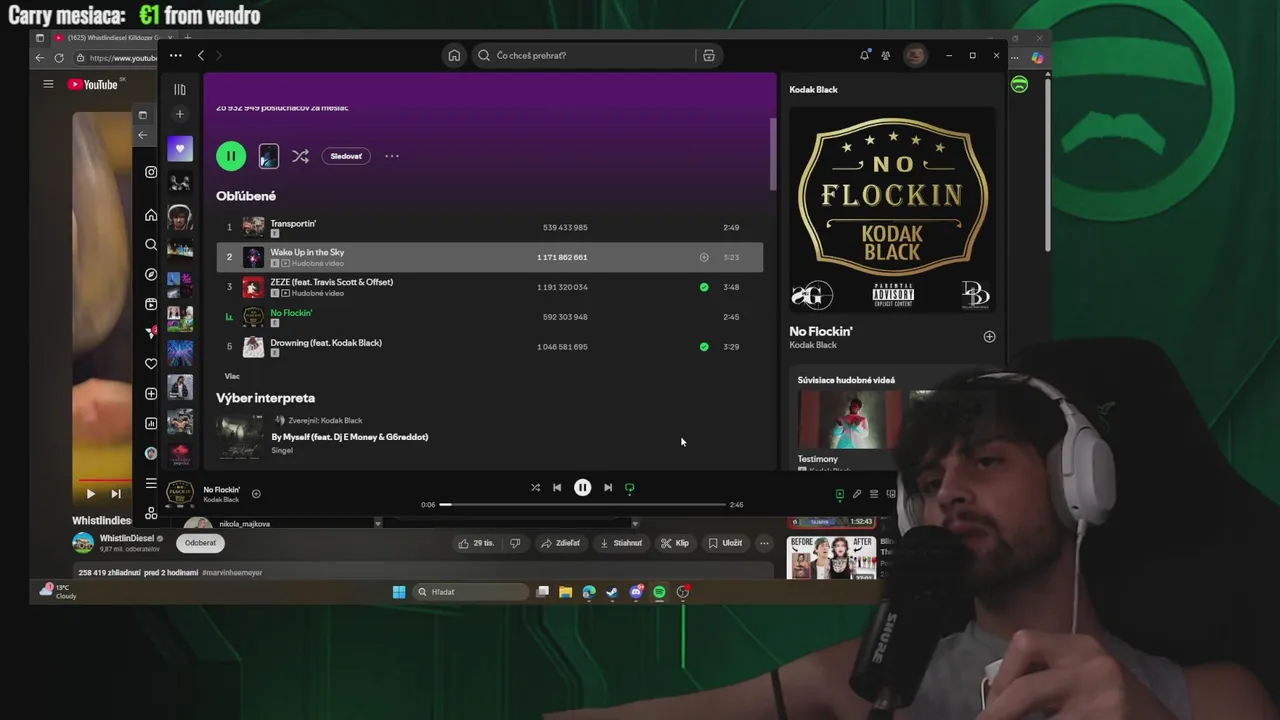The image size is (1280, 720).
Task: Open the YouTube hamburger menu
Action: pyautogui.click(x=48, y=84)
